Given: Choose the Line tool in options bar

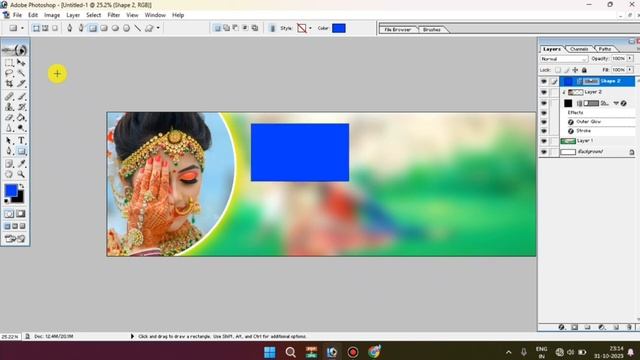Looking at the screenshot, I should (138, 28).
